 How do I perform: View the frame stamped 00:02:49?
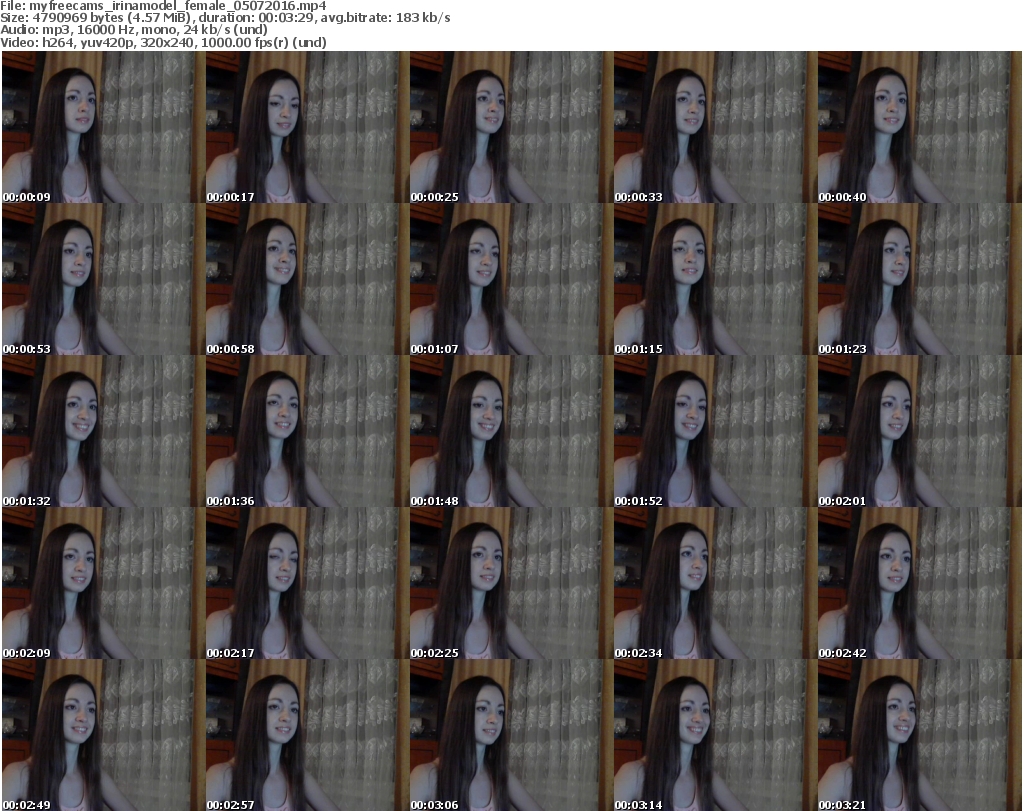103,735
